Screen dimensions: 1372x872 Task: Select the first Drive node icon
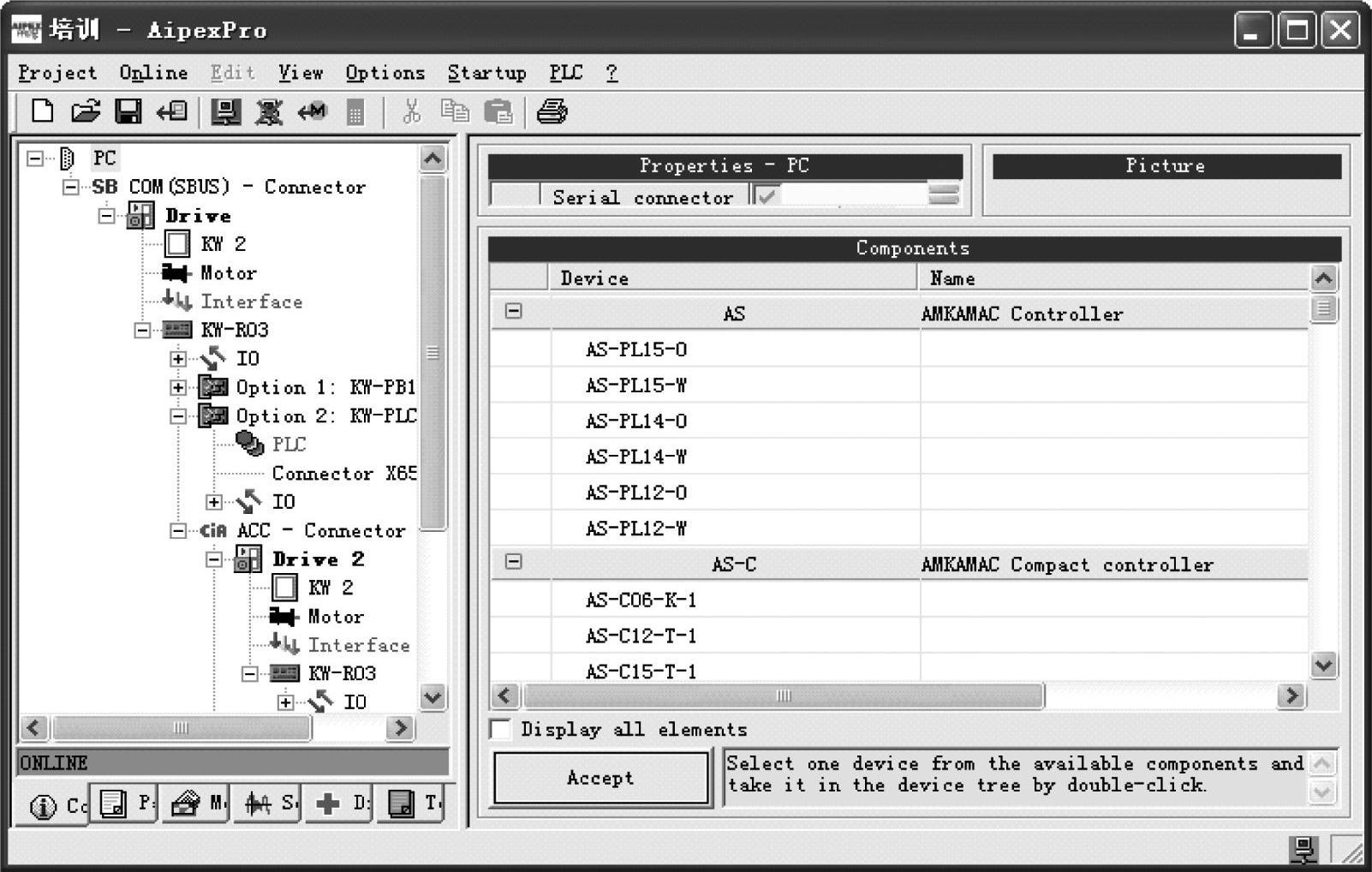point(140,215)
